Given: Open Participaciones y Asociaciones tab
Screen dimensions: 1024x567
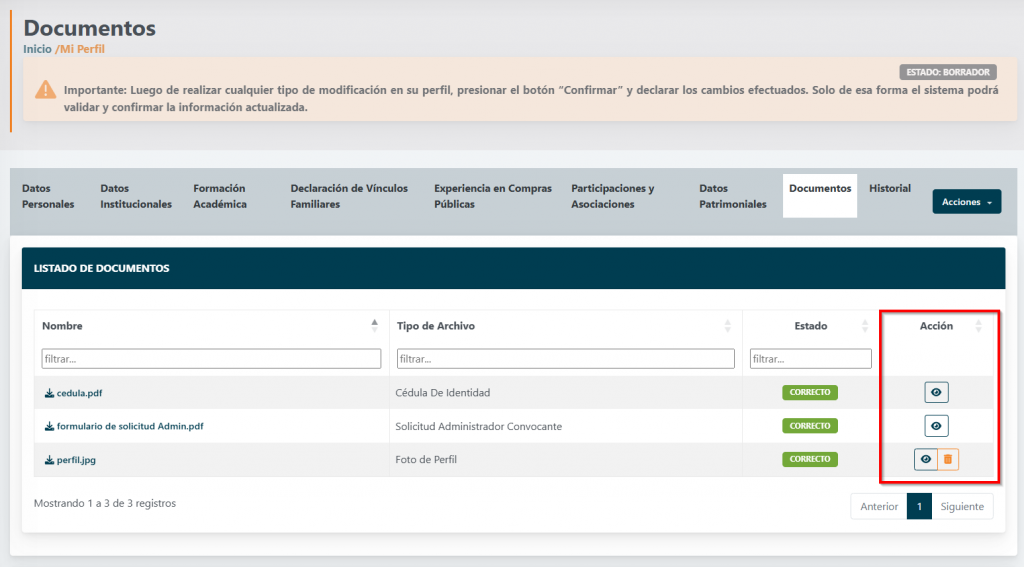Looking at the screenshot, I should tap(613, 196).
